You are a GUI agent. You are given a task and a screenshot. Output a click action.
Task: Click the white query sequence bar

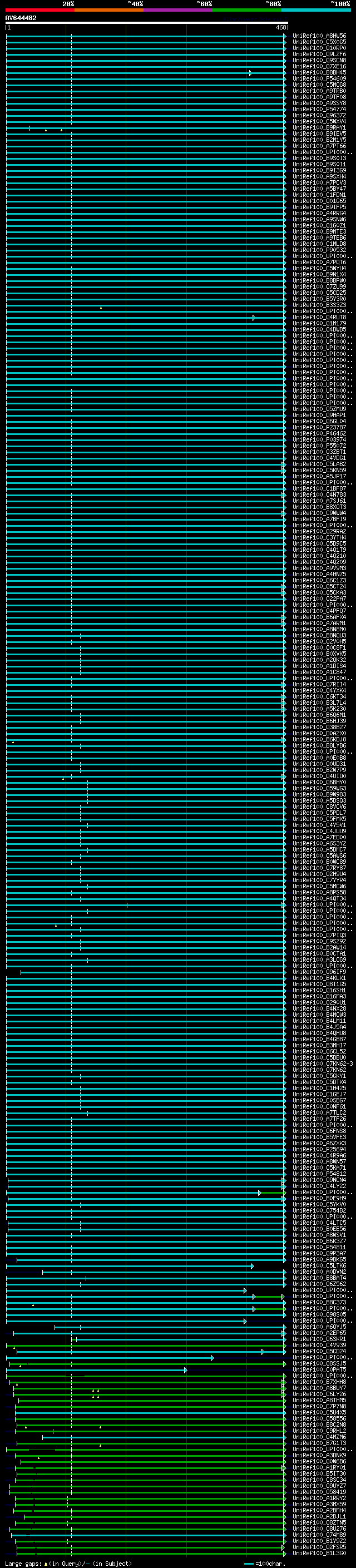147,23
